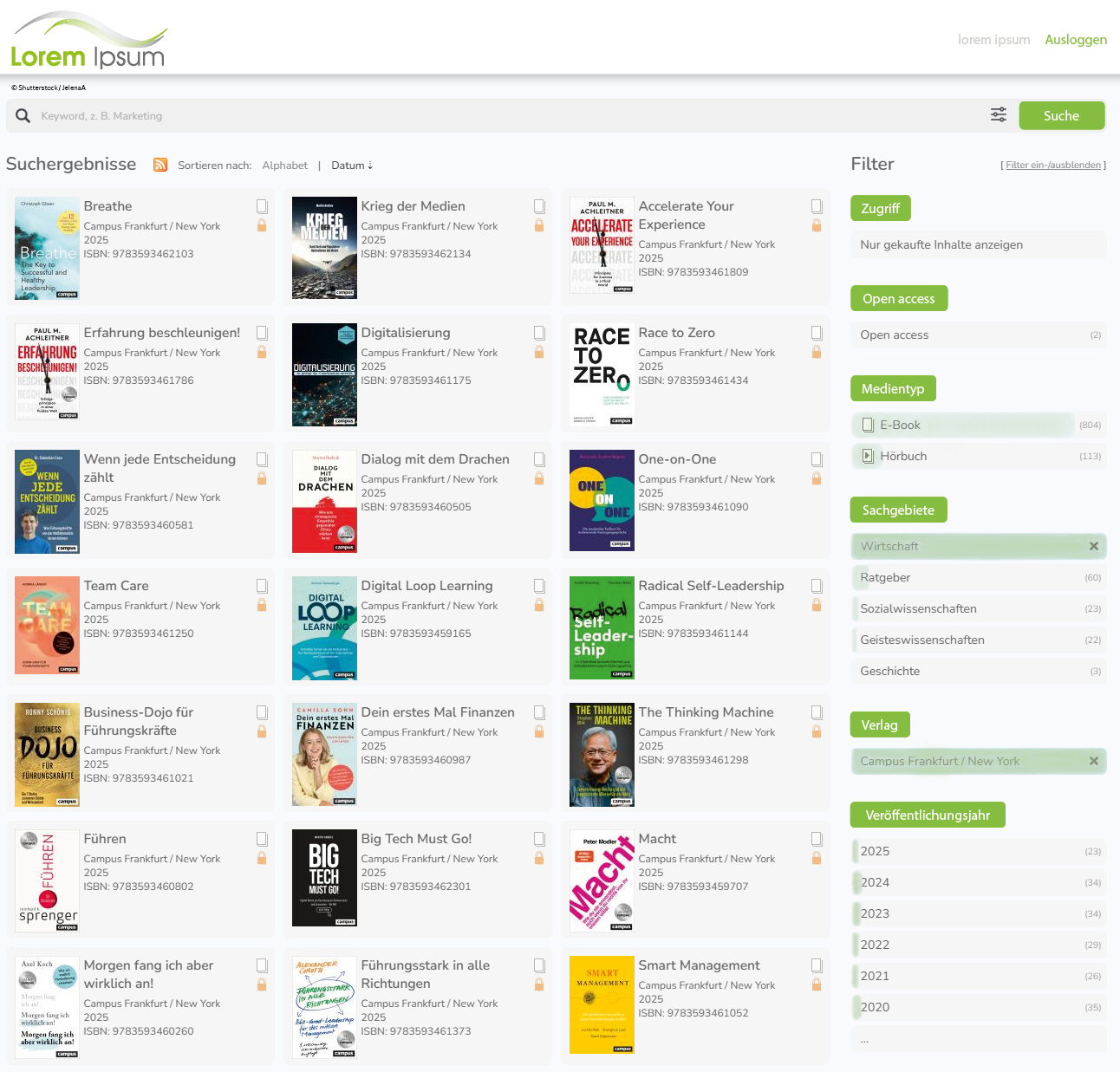Click the e-book icon for Breathe
Screen dimensions: 1120x1072
click(262, 206)
